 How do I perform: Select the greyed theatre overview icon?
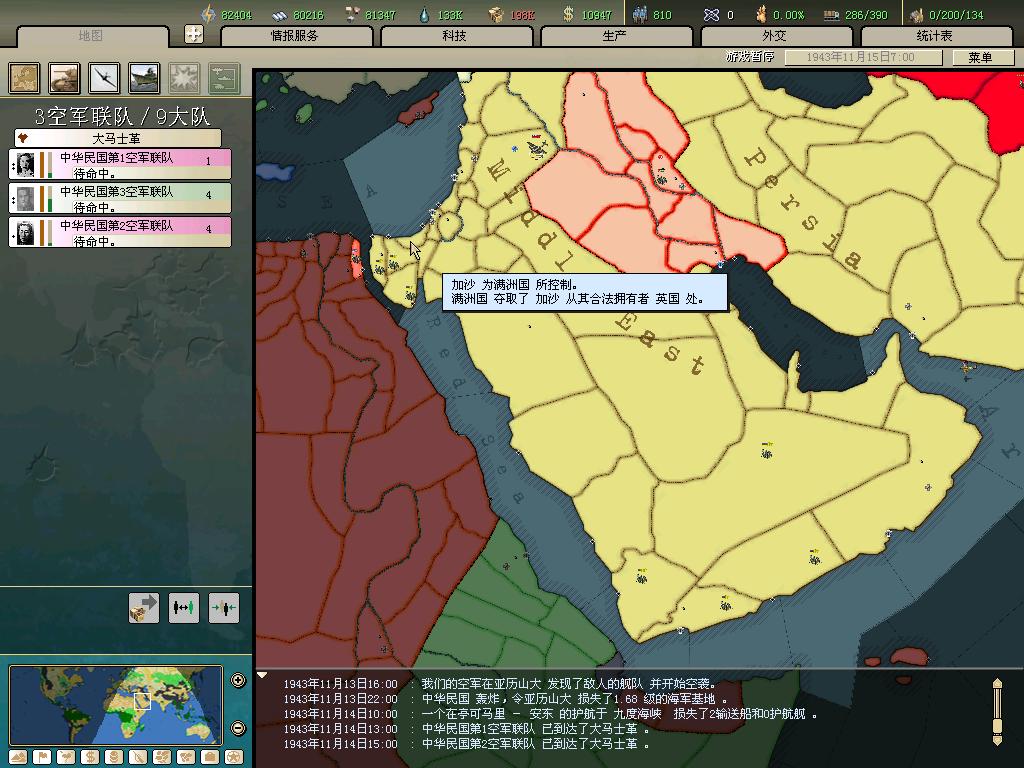[x=224, y=78]
